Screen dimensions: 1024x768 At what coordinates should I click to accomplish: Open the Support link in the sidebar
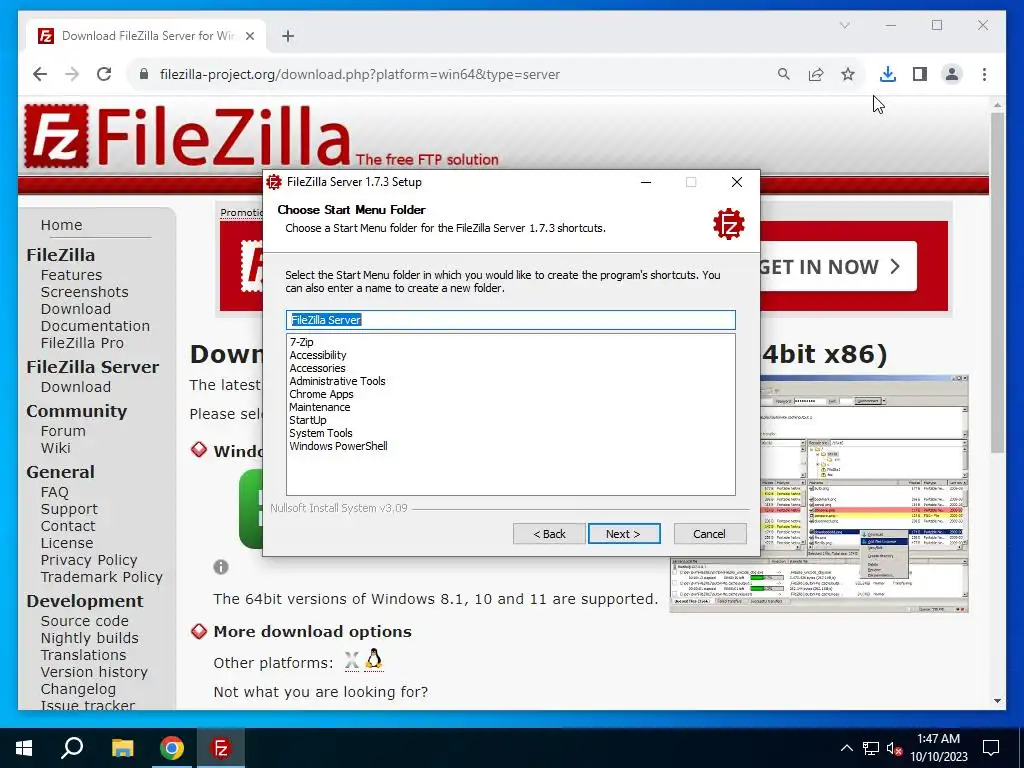tap(69, 509)
